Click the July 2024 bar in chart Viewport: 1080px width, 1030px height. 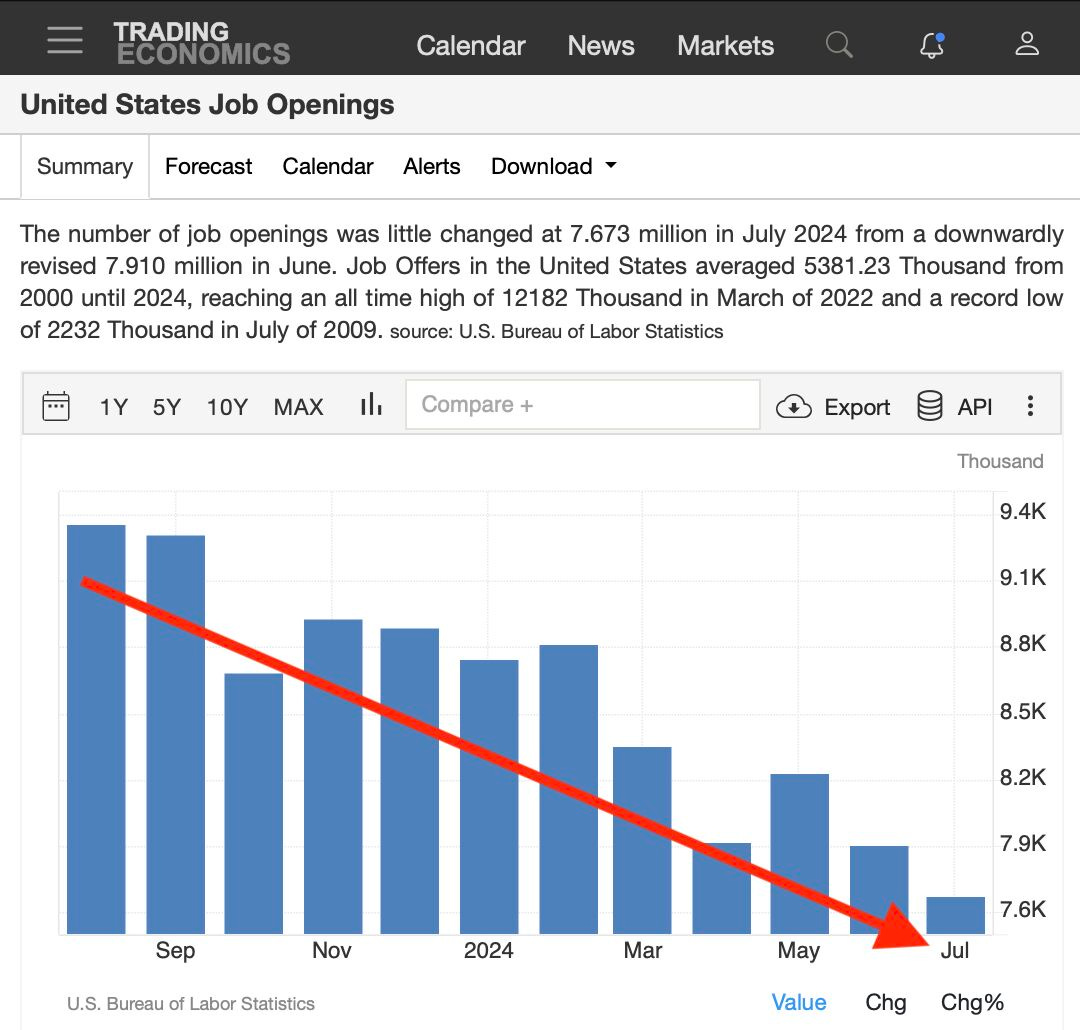tap(955, 914)
